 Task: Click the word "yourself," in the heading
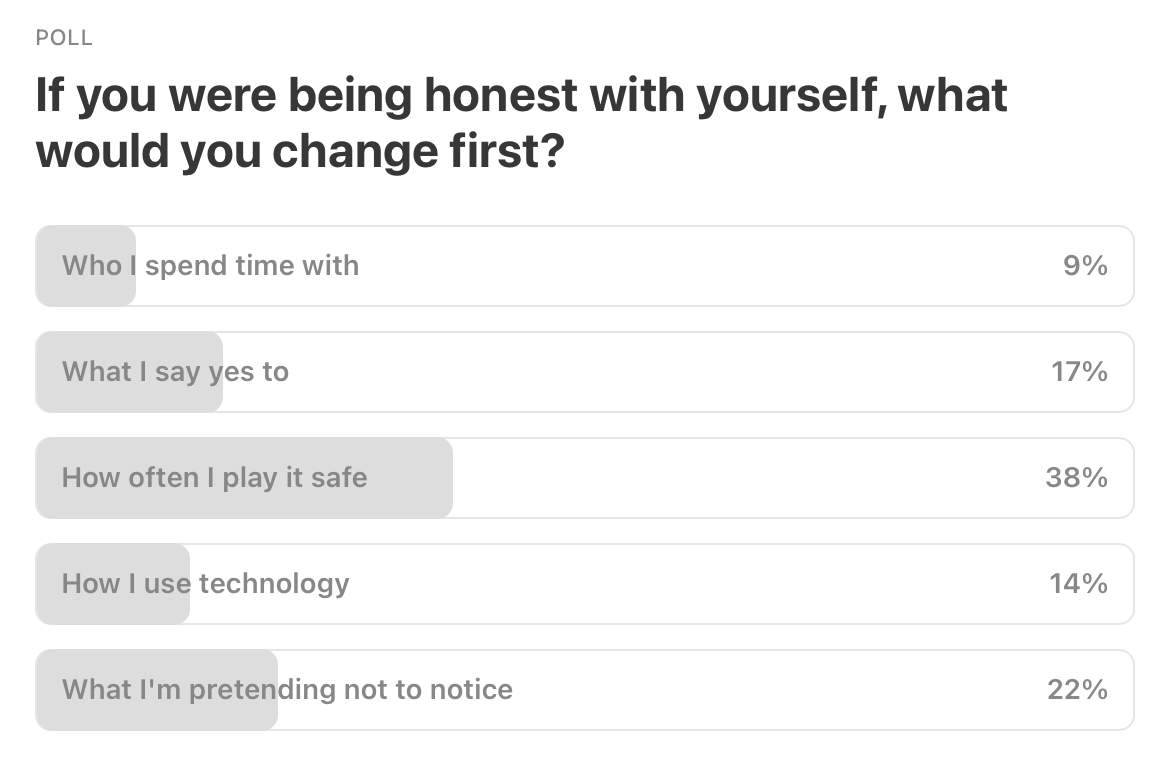click(x=792, y=97)
